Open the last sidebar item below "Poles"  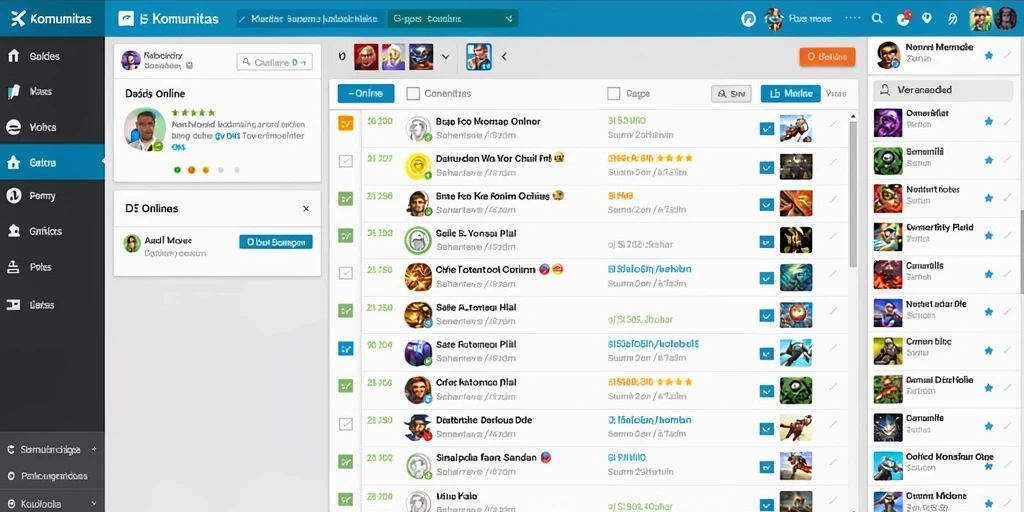(52, 304)
